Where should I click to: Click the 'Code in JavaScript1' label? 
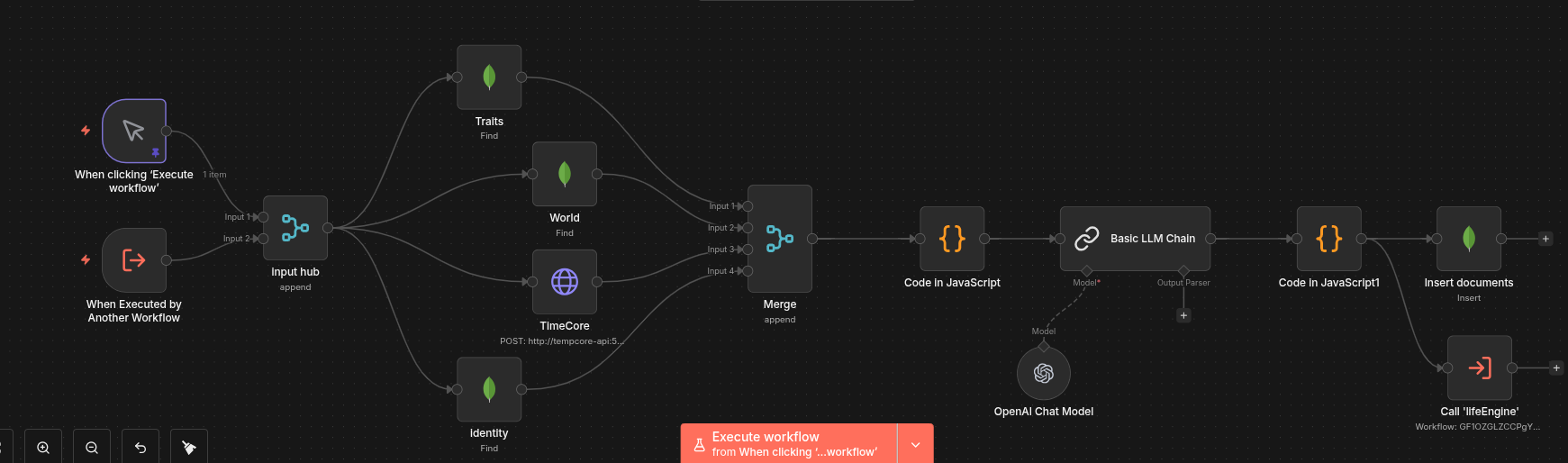click(x=1329, y=283)
